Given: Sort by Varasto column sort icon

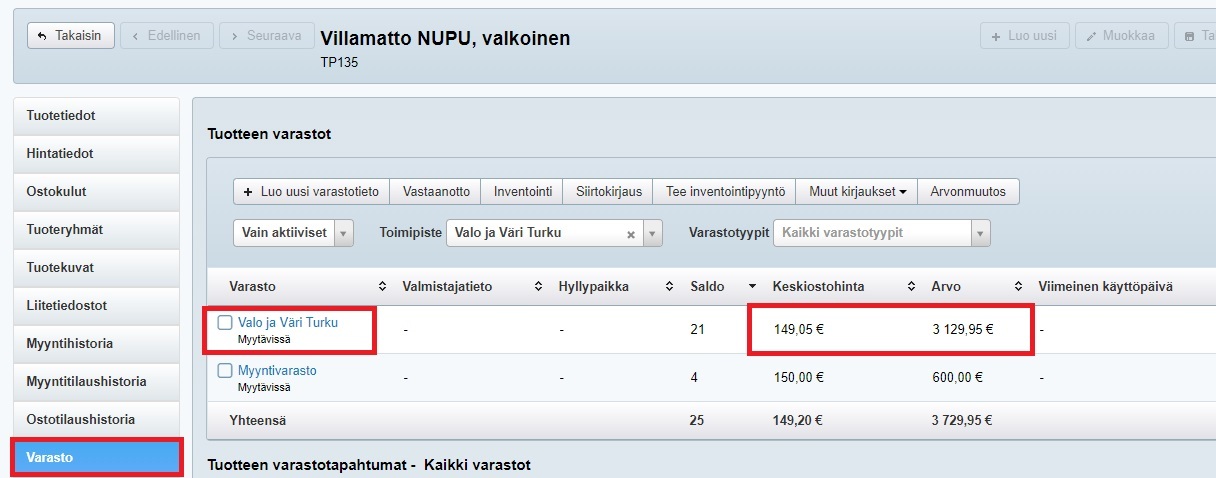Looking at the screenshot, I should 382,287.
